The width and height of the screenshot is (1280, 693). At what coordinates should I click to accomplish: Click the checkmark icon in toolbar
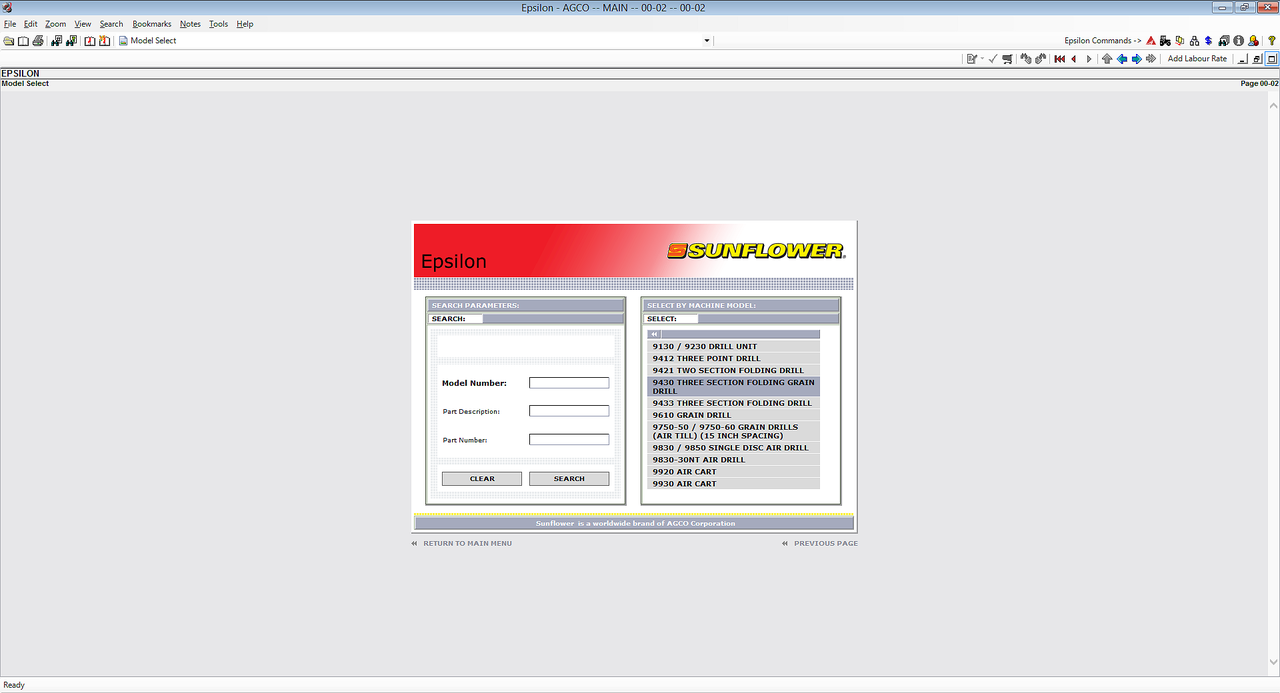click(x=993, y=59)
